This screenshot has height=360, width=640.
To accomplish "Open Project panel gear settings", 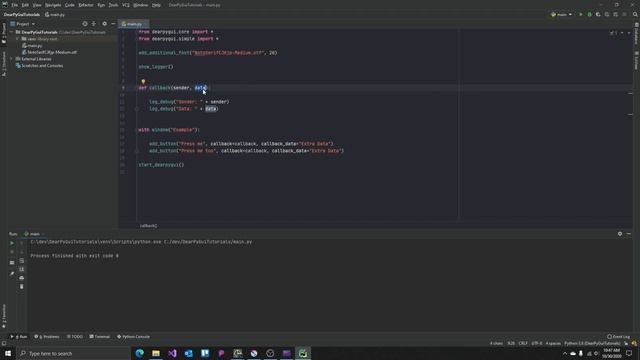I will [x=104, y=24].
